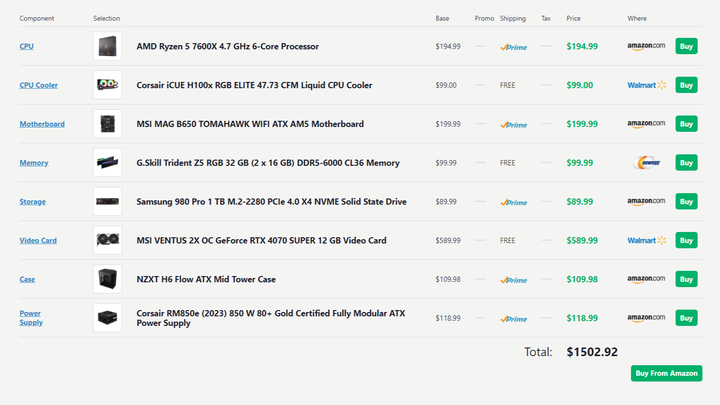720x405 pixels.
Task: Click the Where column header
Action: [637, 18]
